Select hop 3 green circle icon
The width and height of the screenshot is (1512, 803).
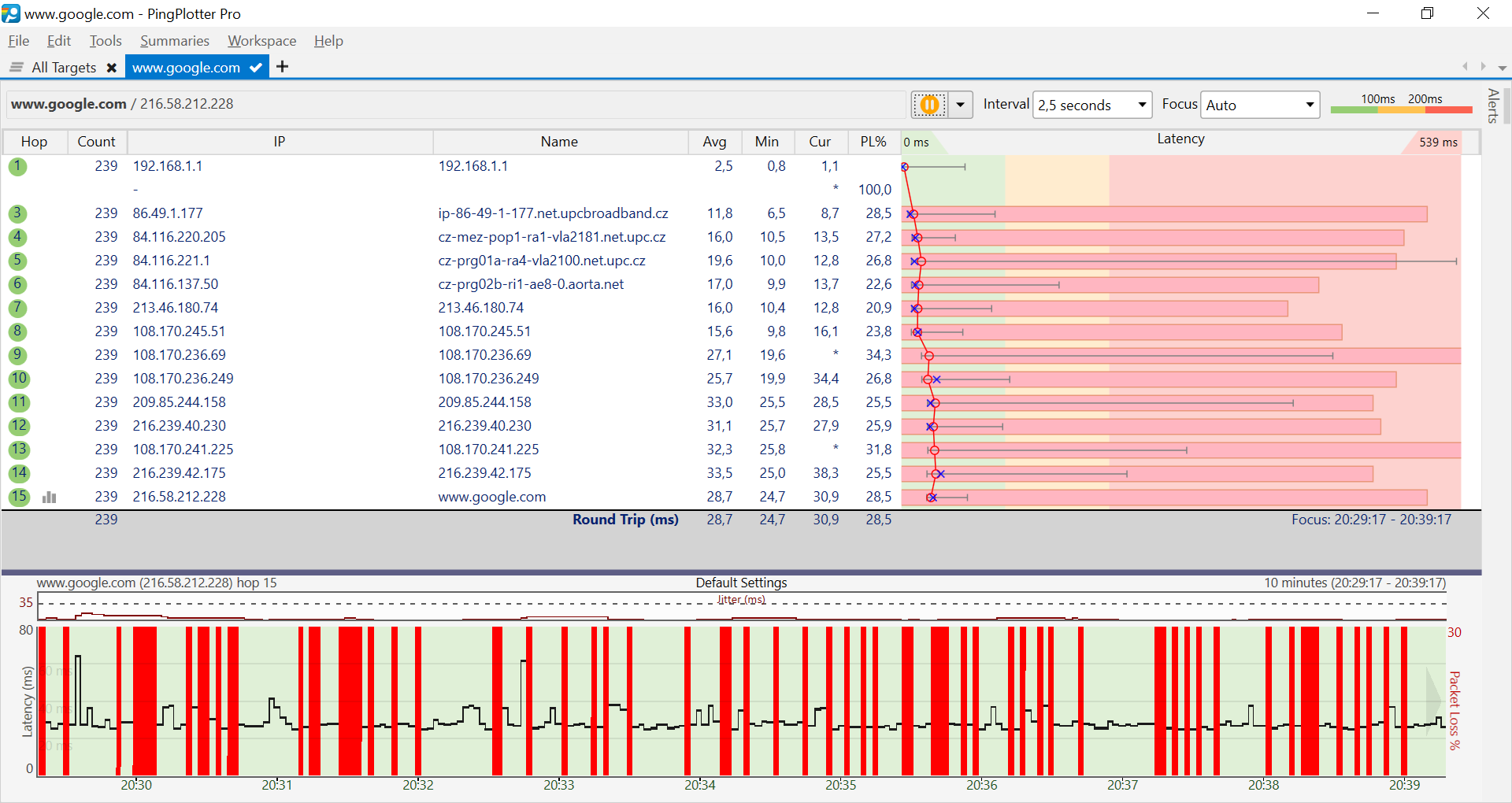tap(18, 213)
